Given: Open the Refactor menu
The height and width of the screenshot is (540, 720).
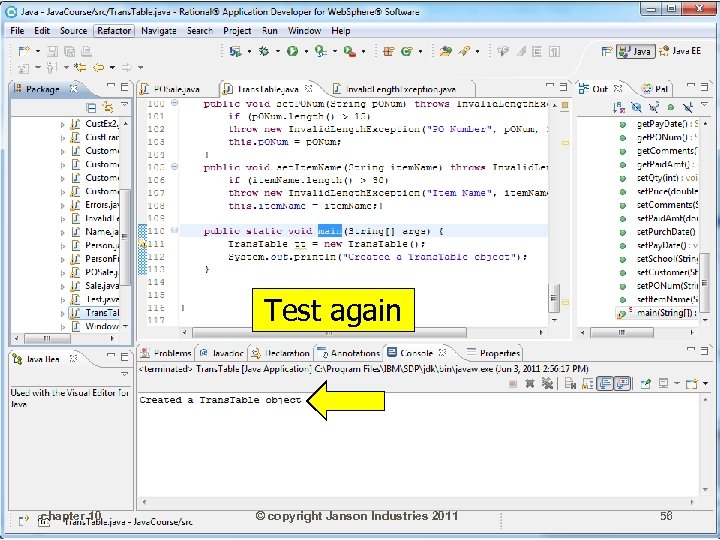Looking at the screenshot, I should pos(114,31).
